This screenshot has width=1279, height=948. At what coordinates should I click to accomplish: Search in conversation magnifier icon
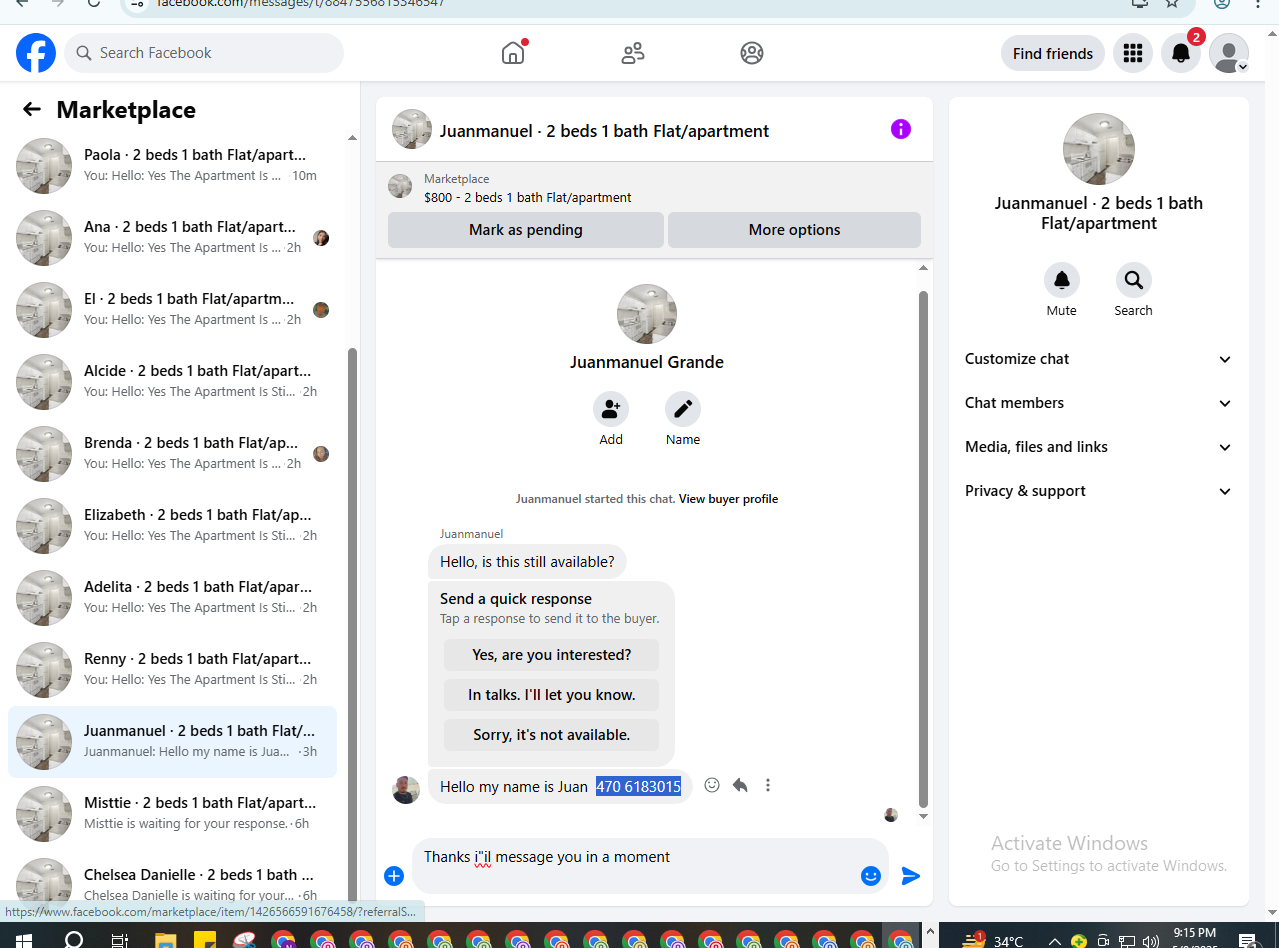(x=1134, y=280)
